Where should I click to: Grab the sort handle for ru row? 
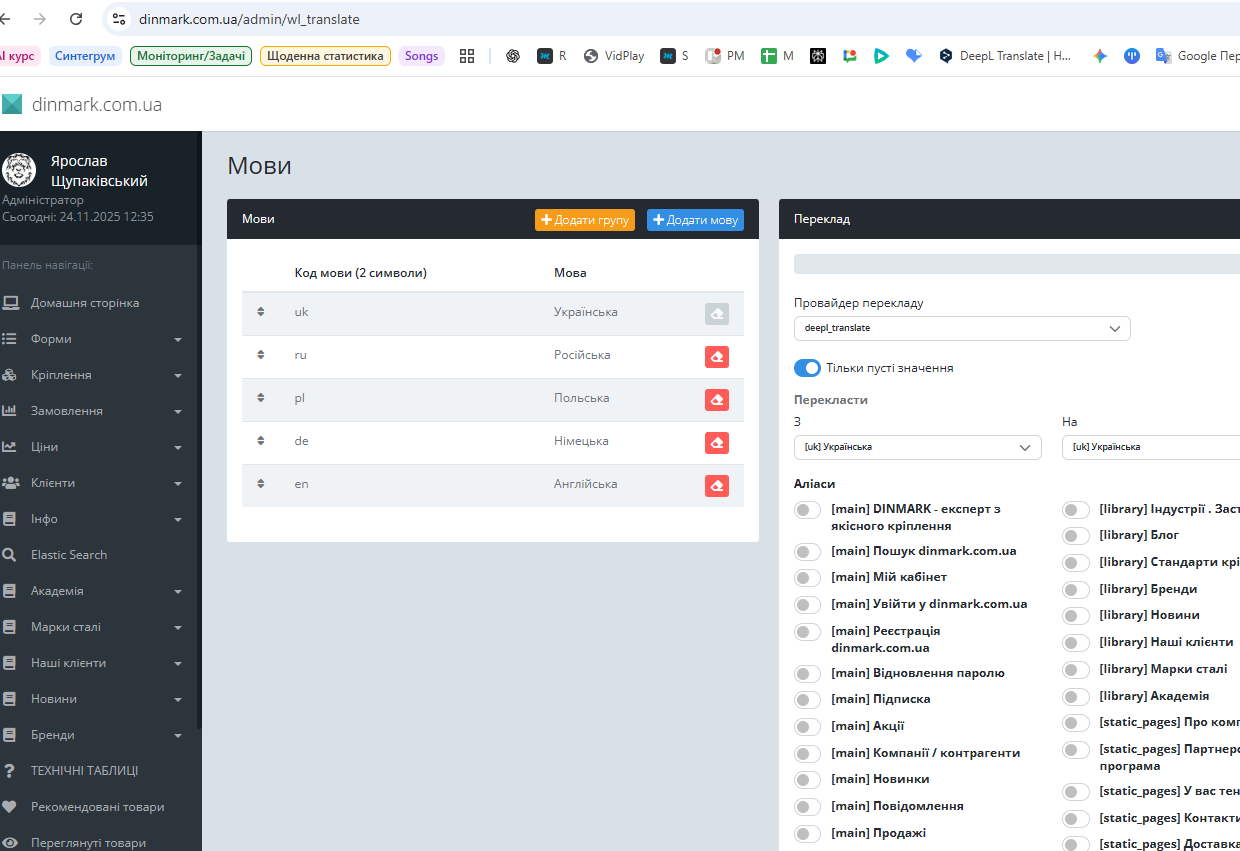(261, 355)
